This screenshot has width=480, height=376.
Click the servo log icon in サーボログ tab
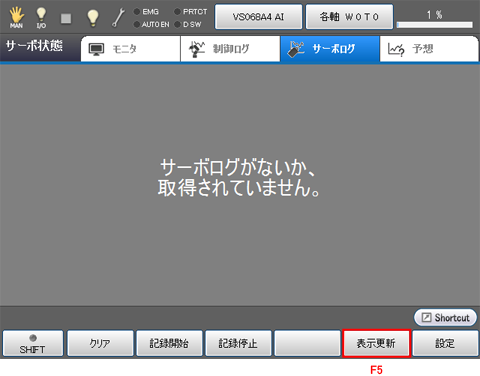(x=296, y=49)
